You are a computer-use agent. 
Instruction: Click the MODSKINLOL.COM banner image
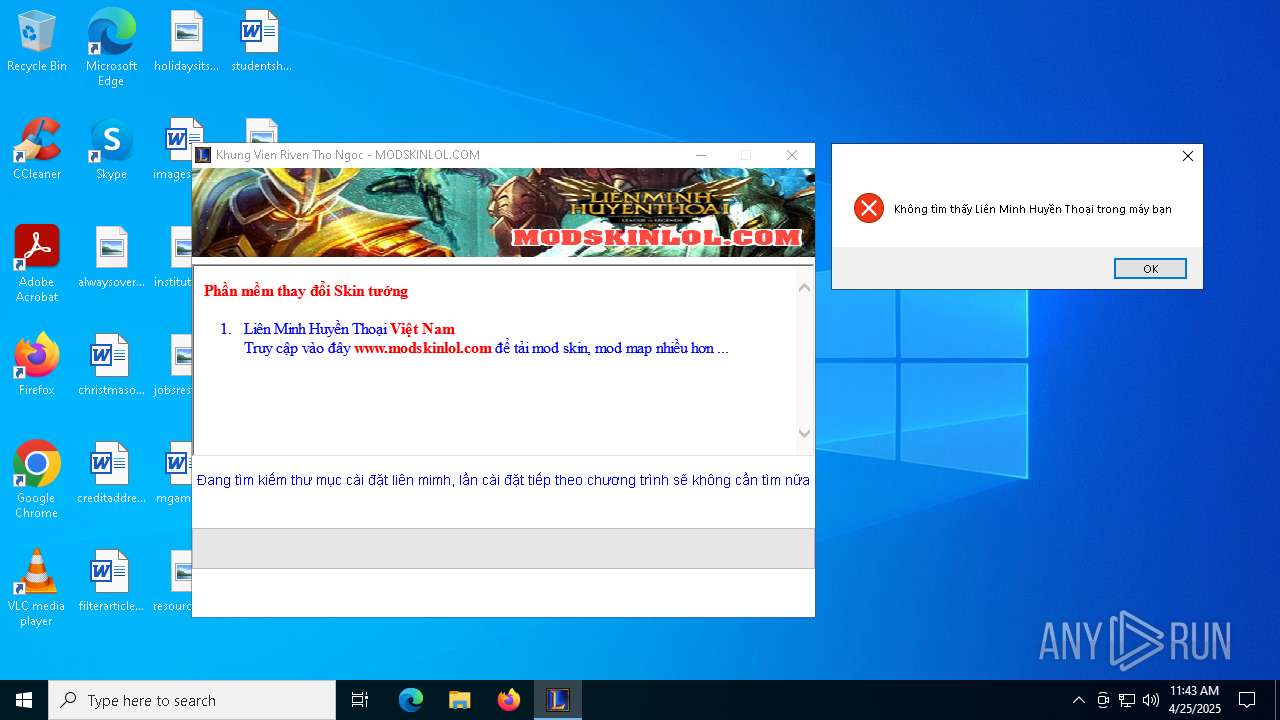coord(503,212)
